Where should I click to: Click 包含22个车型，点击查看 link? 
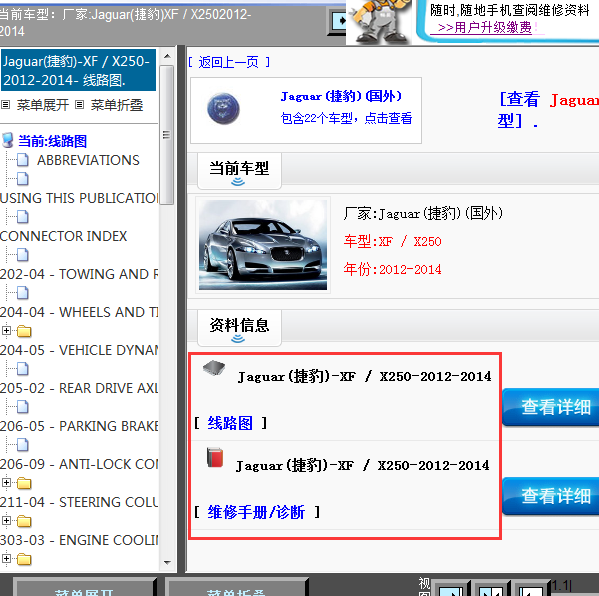[x=346, y=118]
